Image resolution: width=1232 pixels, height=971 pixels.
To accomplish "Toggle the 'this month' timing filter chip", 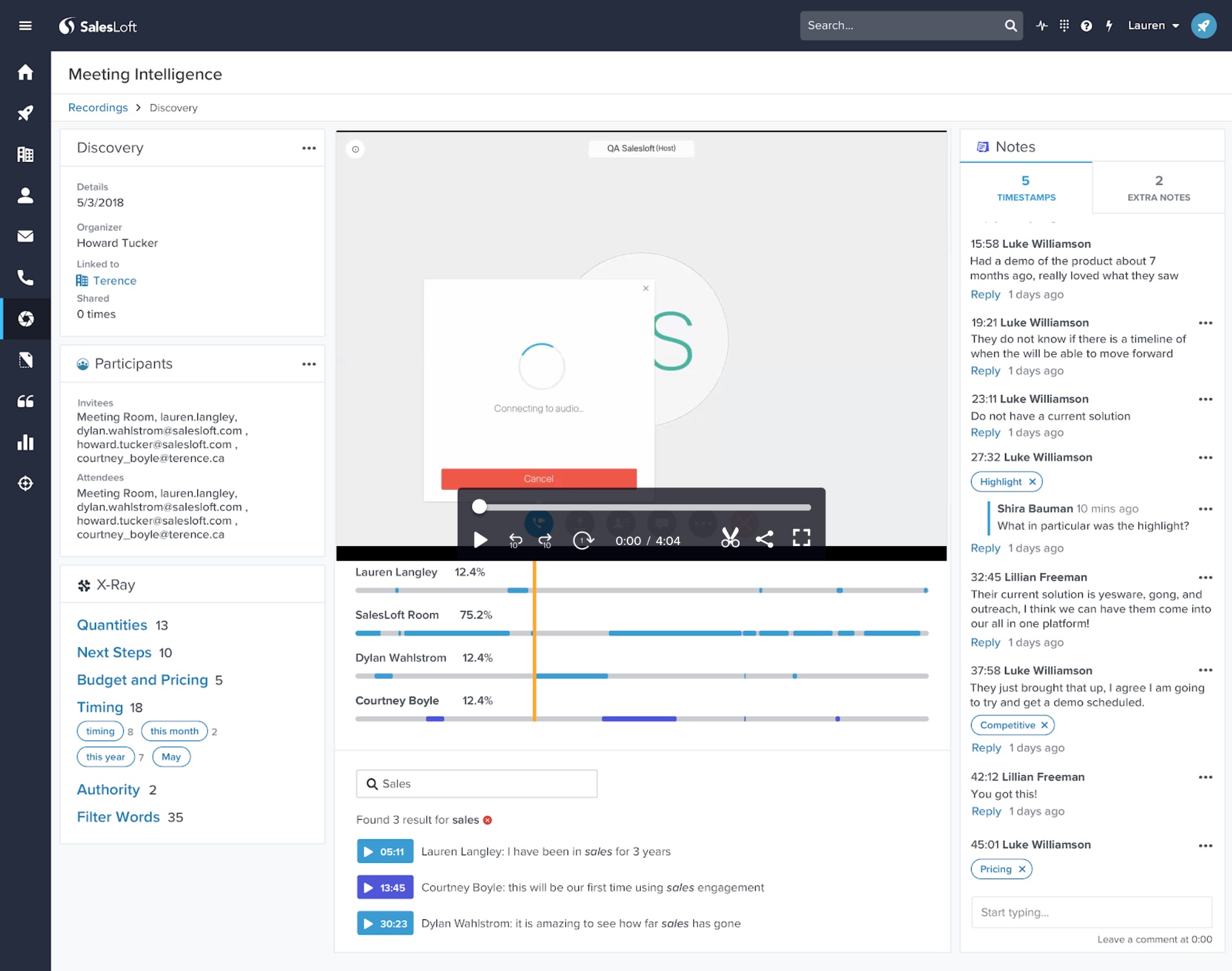I will point(174,731).
